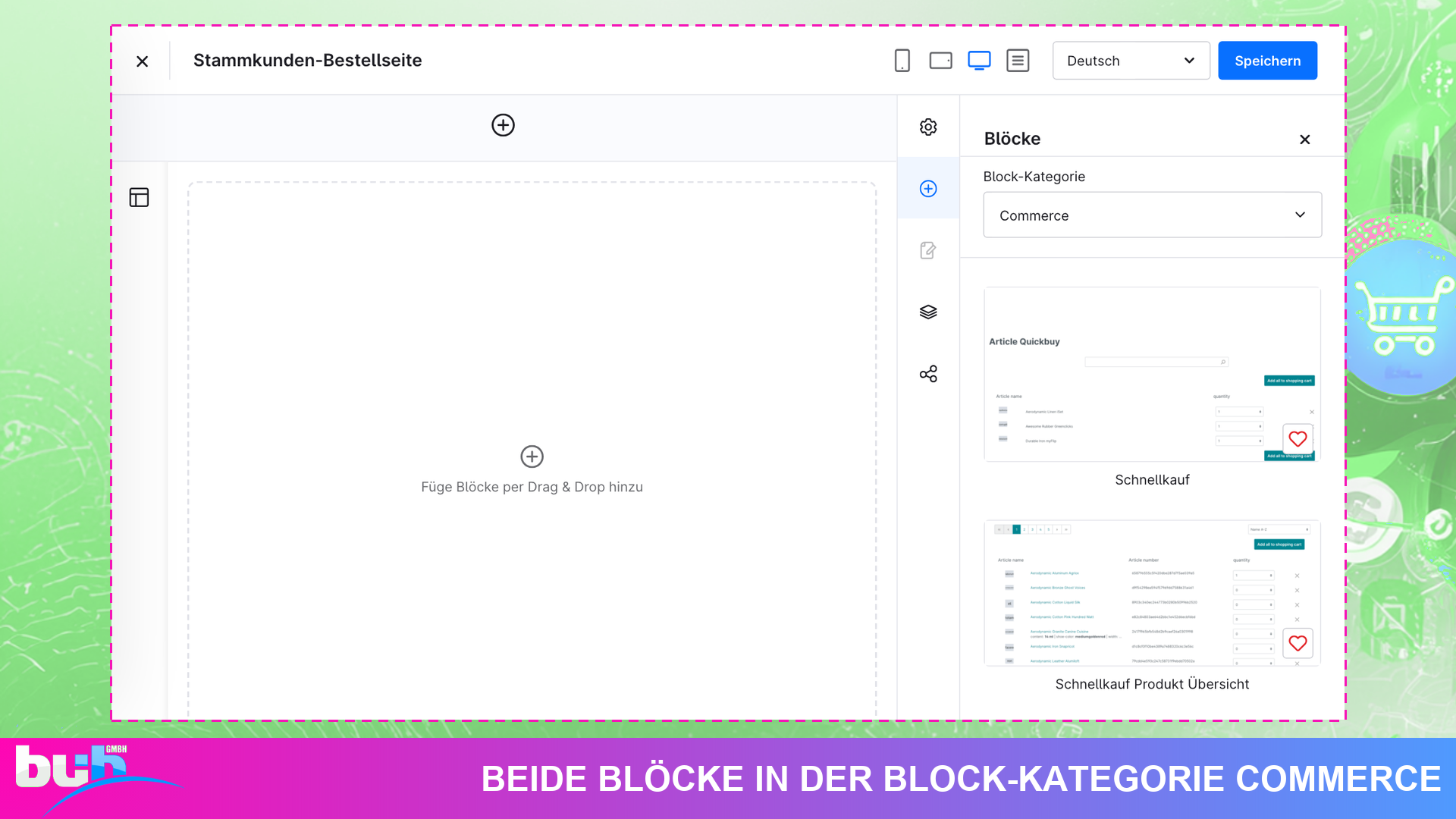Select the Schnellkauf block thumbnail
This screenshot has width=1456, height=819.
(1152, 374)
